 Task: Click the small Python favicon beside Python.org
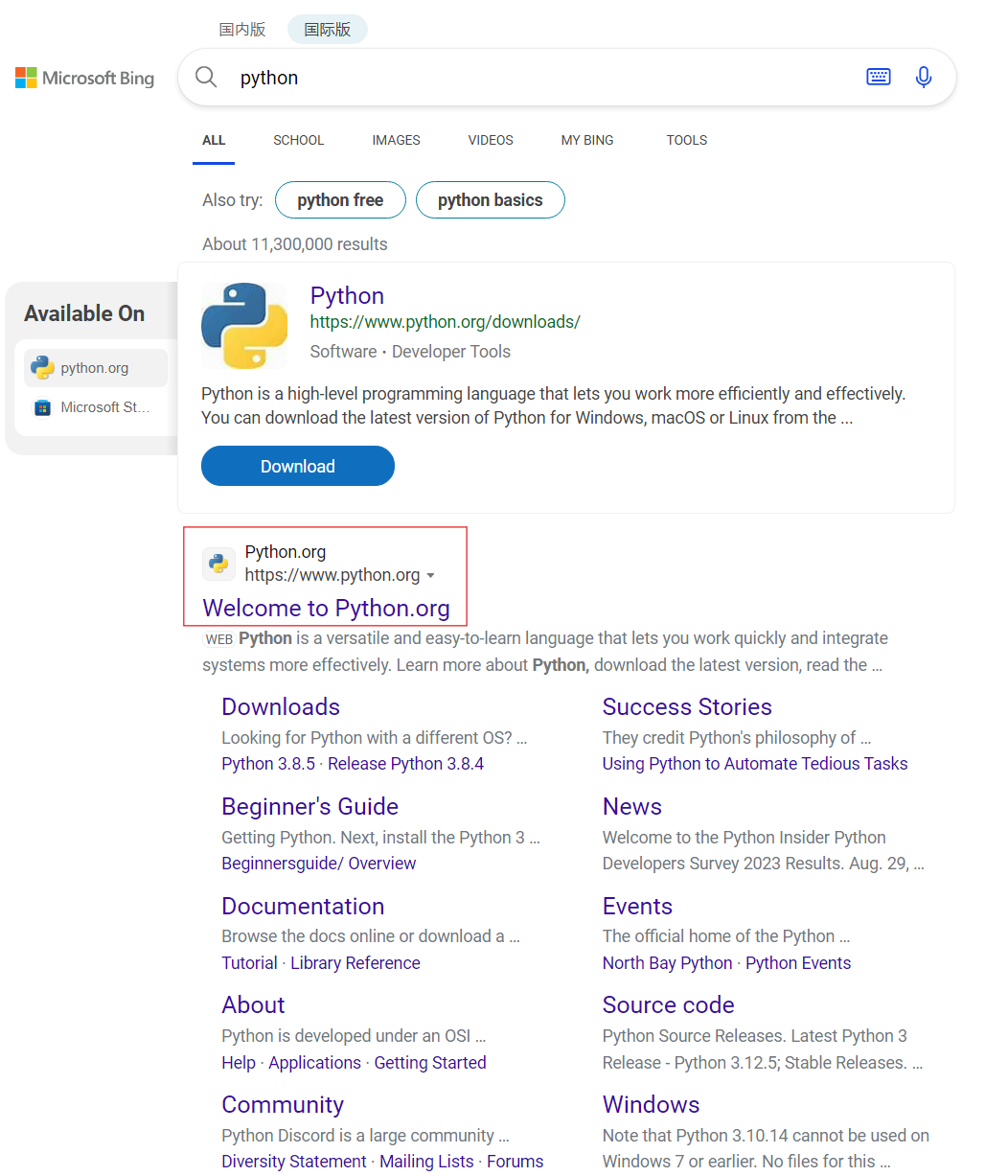click(218, 564)
